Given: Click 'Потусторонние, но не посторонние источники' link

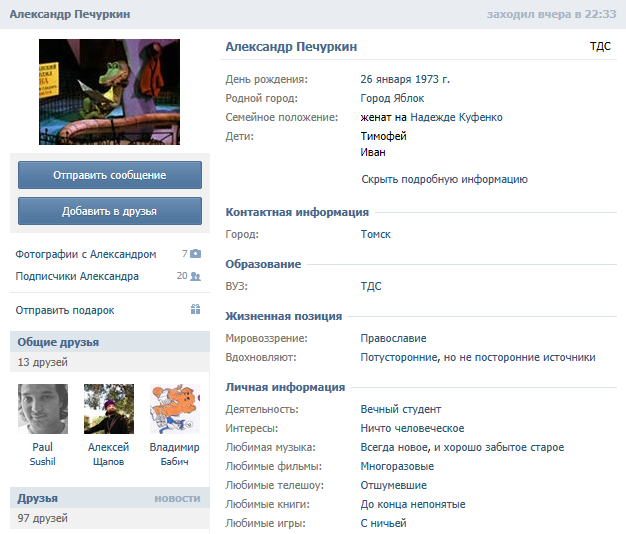Looking at the screenshot, I should pos(478,357).
